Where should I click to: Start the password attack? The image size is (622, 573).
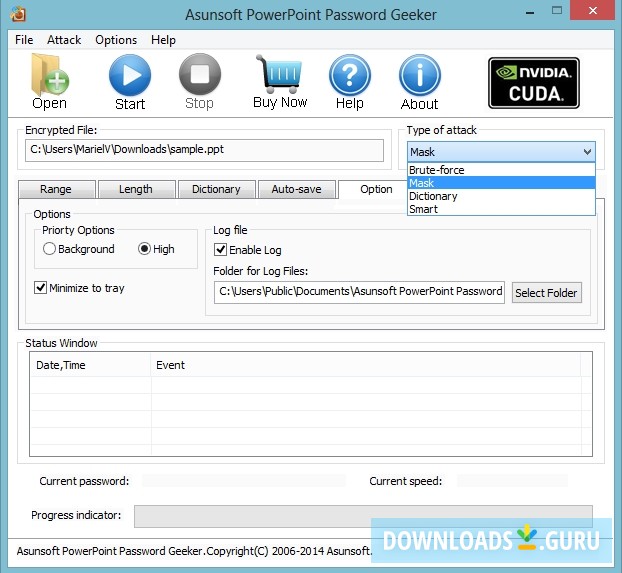tap(130, 75)
